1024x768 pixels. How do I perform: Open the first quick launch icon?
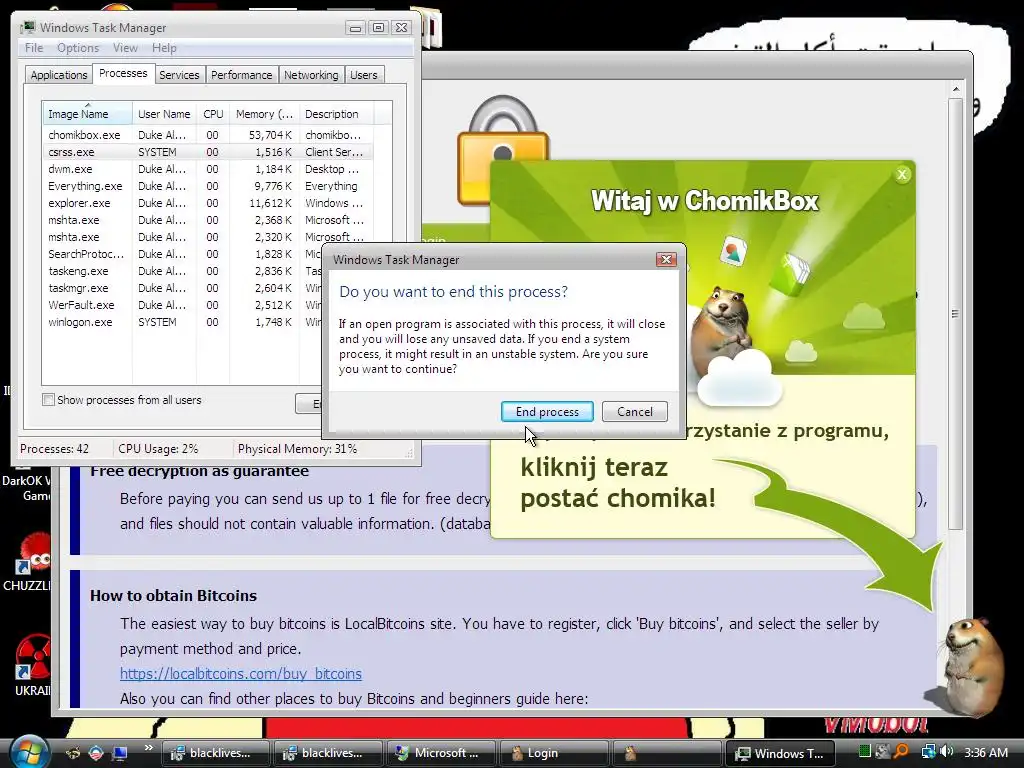tap(73, 753)
